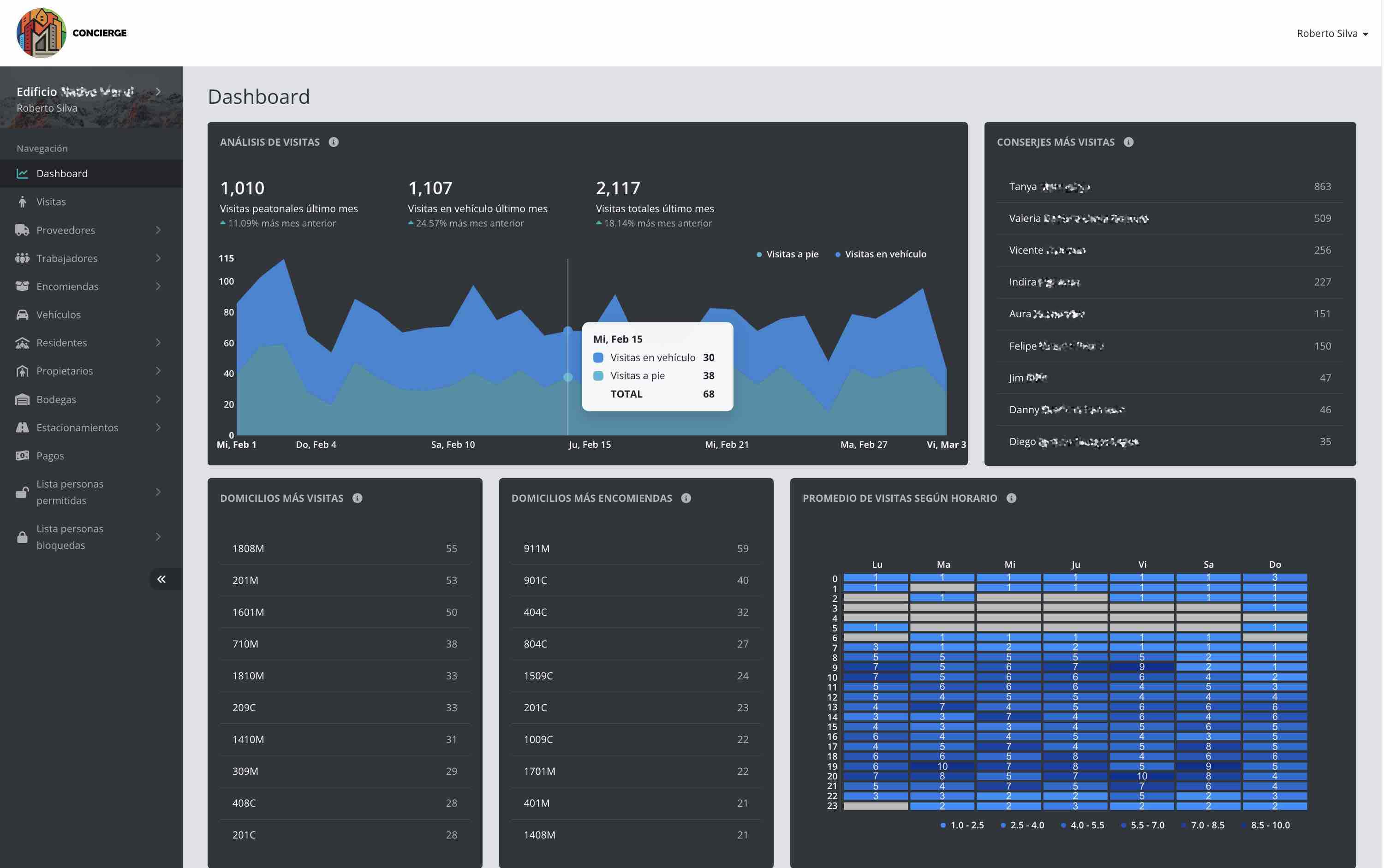Open Lista personas bloquedas menu item
The height and width of the screenshot is (868, 1384).
pos(91,537)
